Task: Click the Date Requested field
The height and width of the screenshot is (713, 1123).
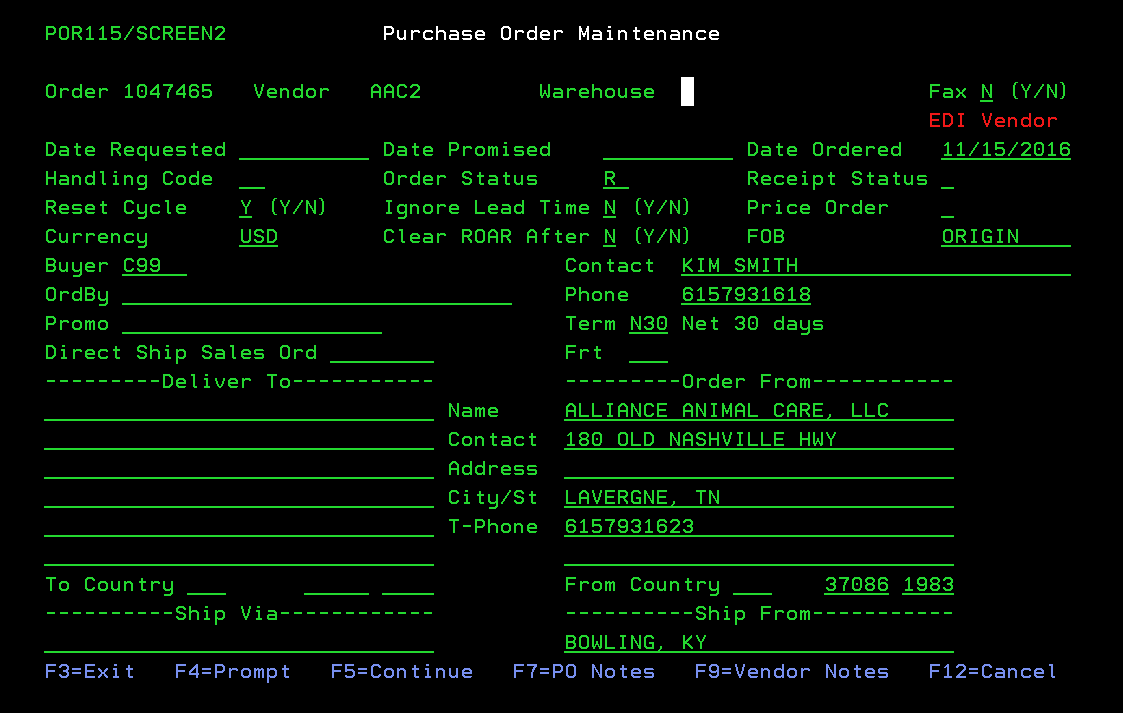Action: click(x=303, y=150)
